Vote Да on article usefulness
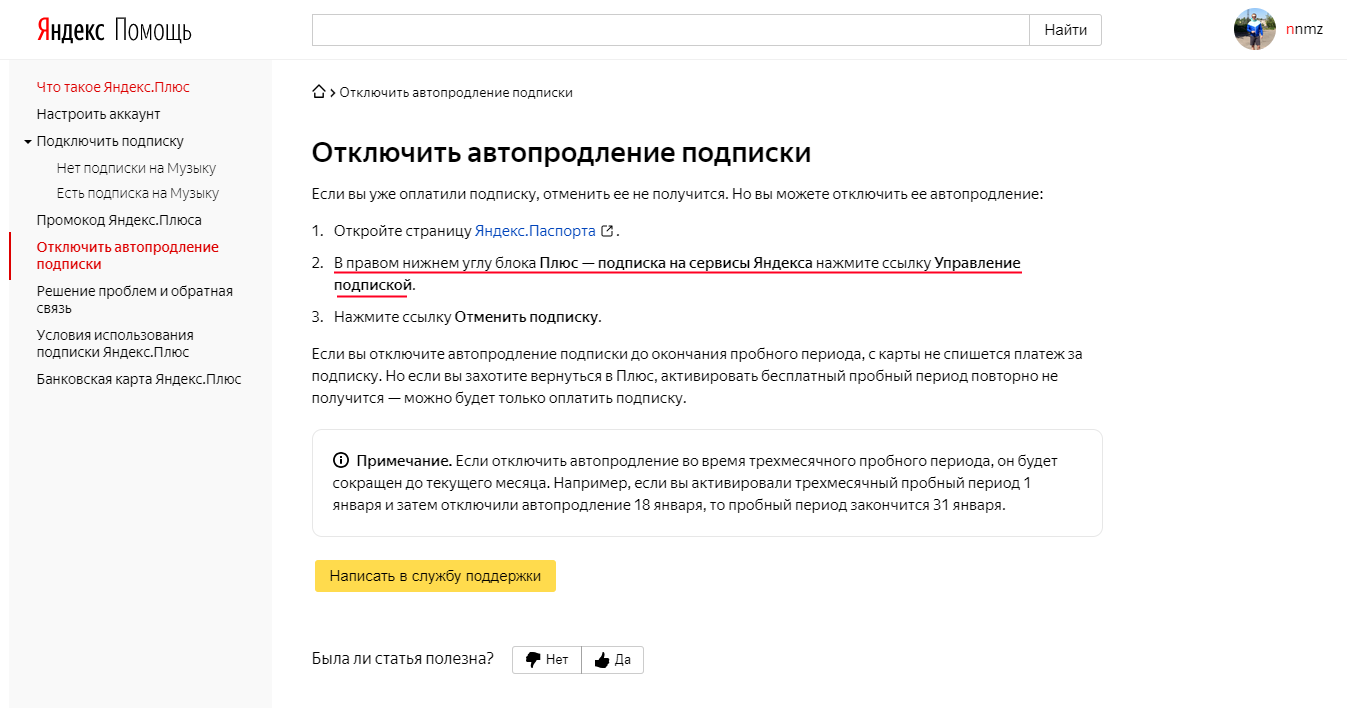The width and height of the screenshot is (1347, 708). [x=613, y=660]
